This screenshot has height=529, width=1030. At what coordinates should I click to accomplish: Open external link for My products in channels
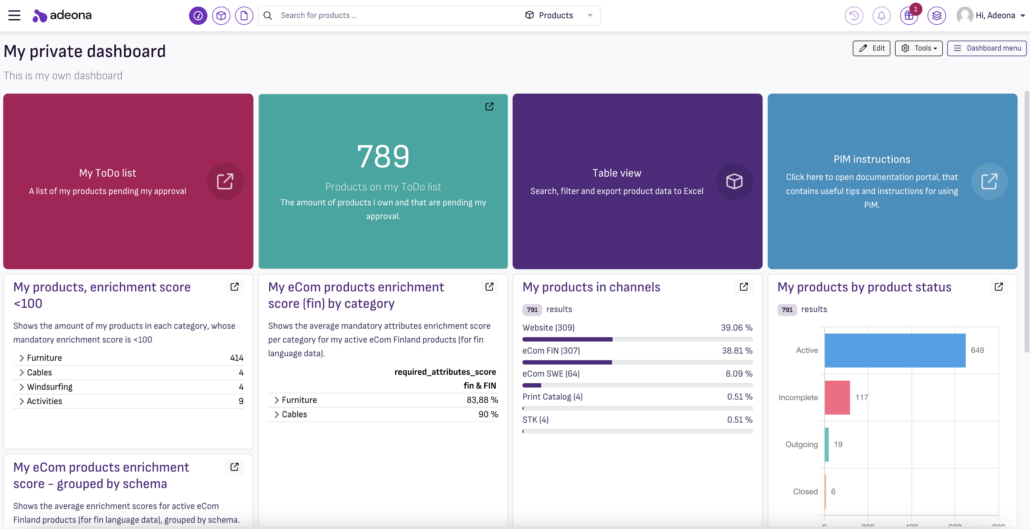point(744,287)
